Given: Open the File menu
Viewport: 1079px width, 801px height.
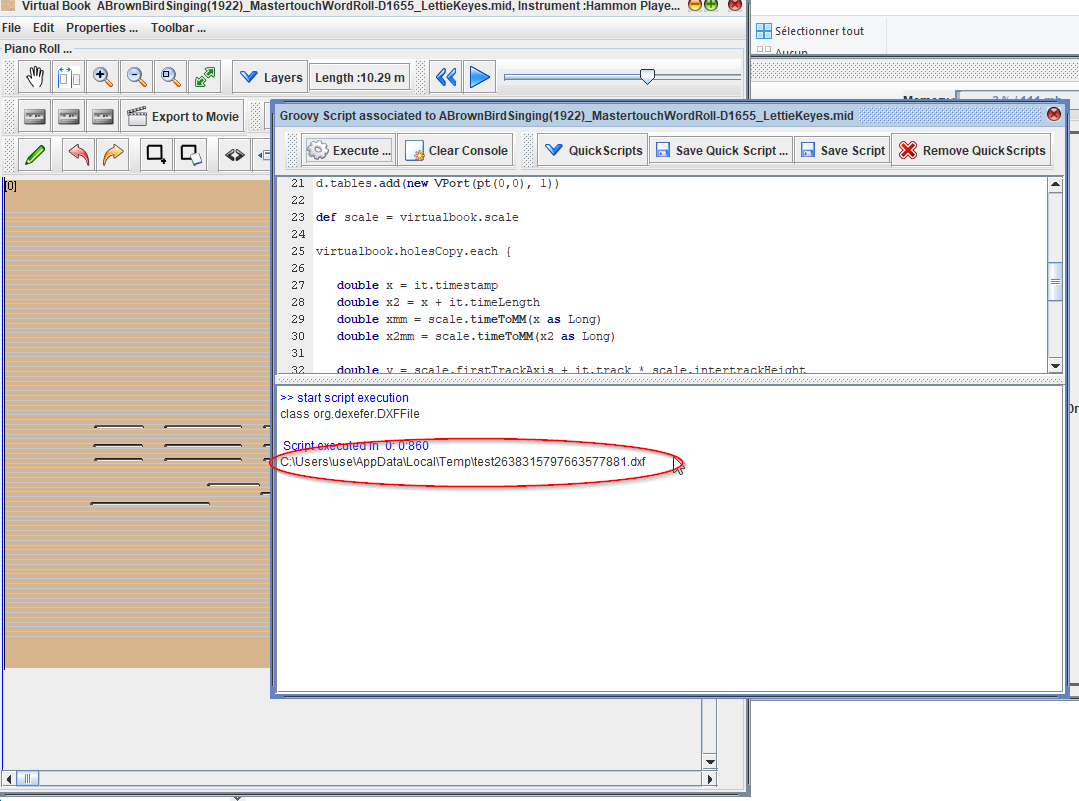Looking at the screenshot, I should coord(11,27).
